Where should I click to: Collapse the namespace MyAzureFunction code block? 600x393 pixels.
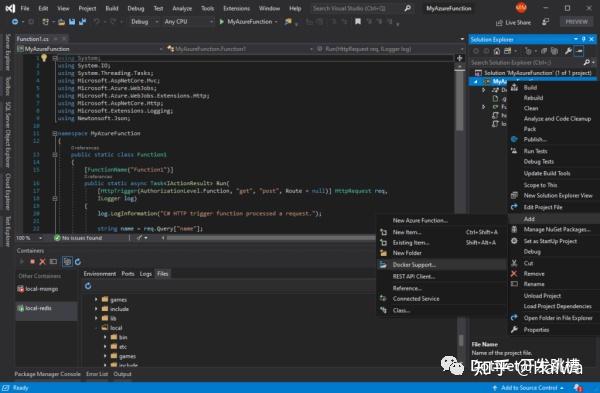(55, 134)
